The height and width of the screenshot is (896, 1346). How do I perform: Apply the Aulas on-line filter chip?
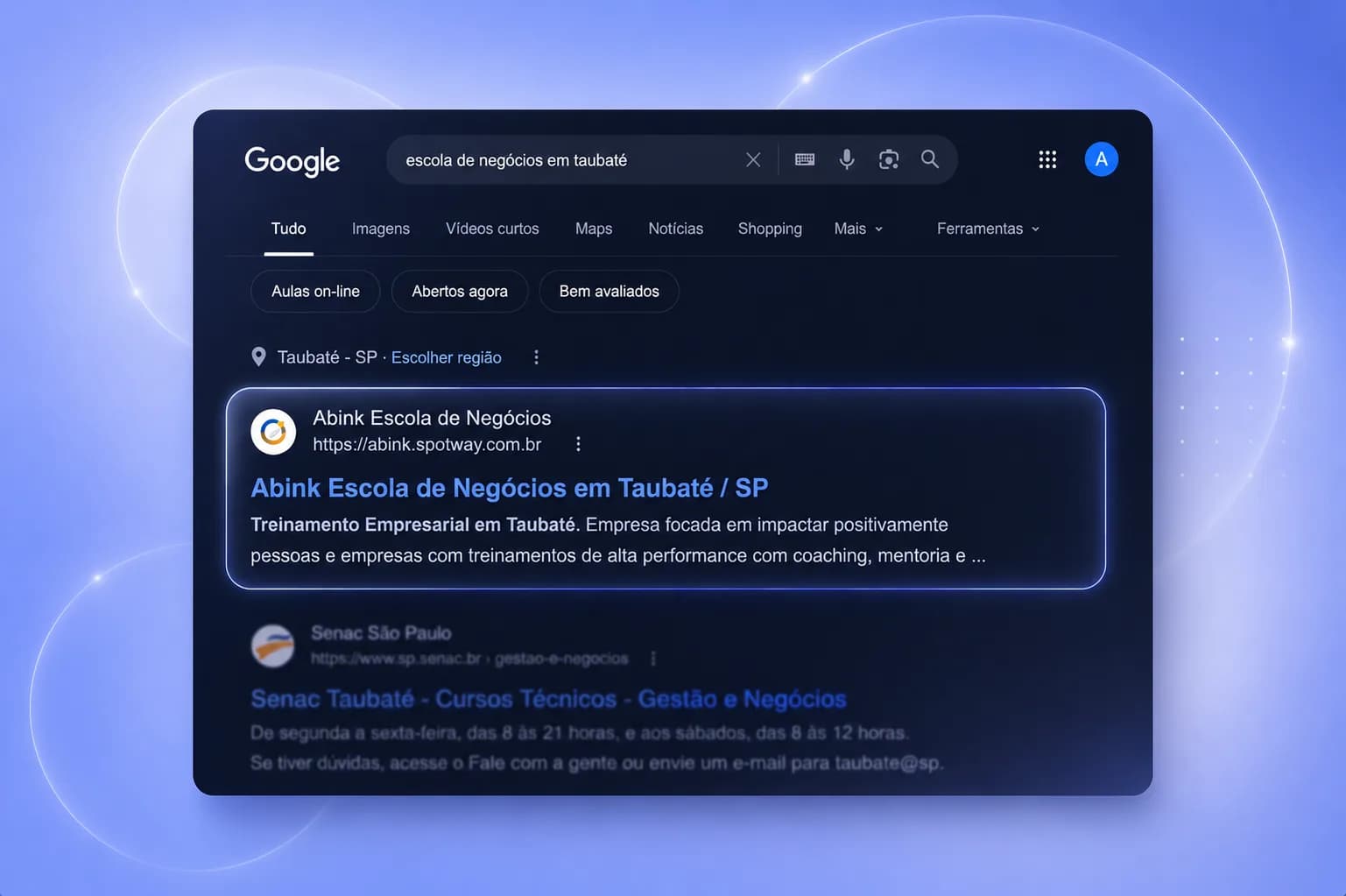click(x=315, y=291)
